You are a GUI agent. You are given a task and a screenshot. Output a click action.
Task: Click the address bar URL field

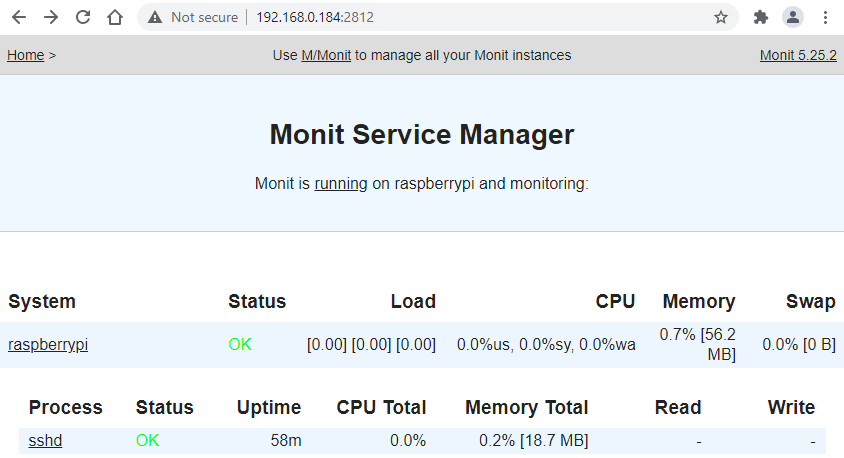click(450, 17)
